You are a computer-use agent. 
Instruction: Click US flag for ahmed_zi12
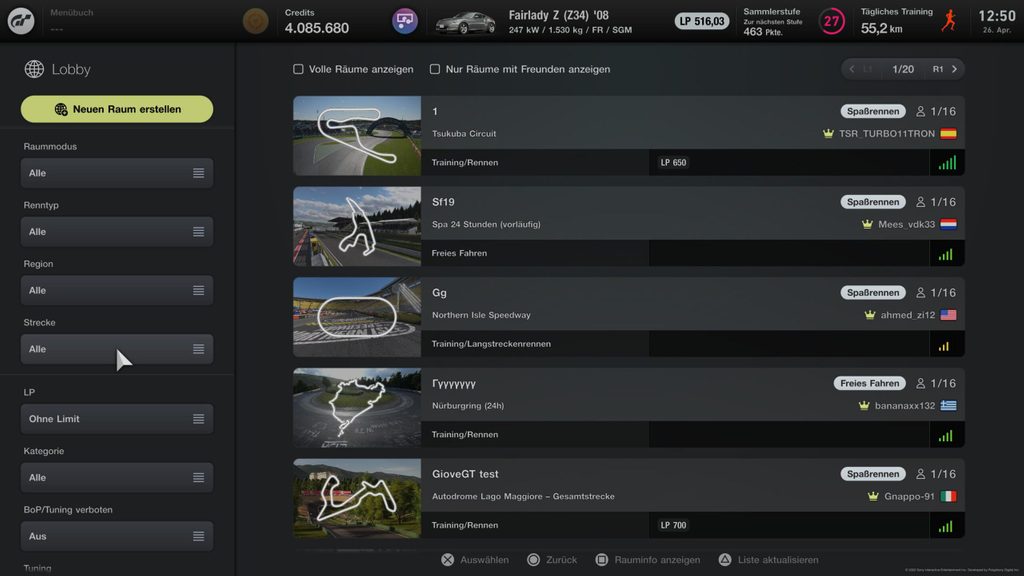coord(948,315)
